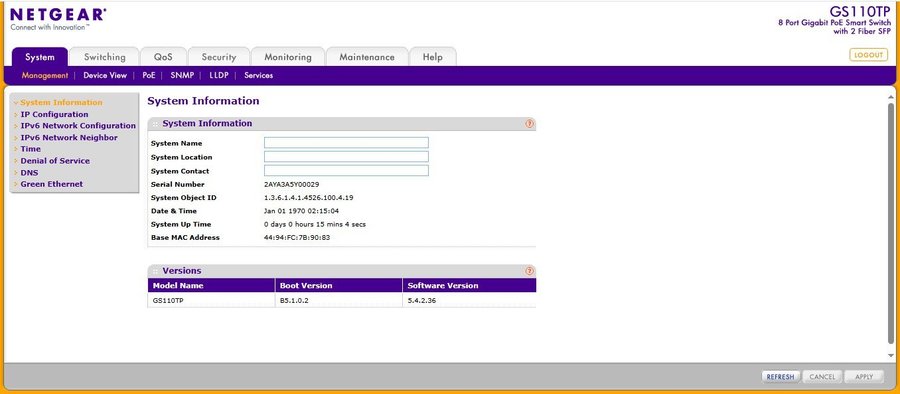
Task: Open the Help tab
Action: tap(433, 57)
